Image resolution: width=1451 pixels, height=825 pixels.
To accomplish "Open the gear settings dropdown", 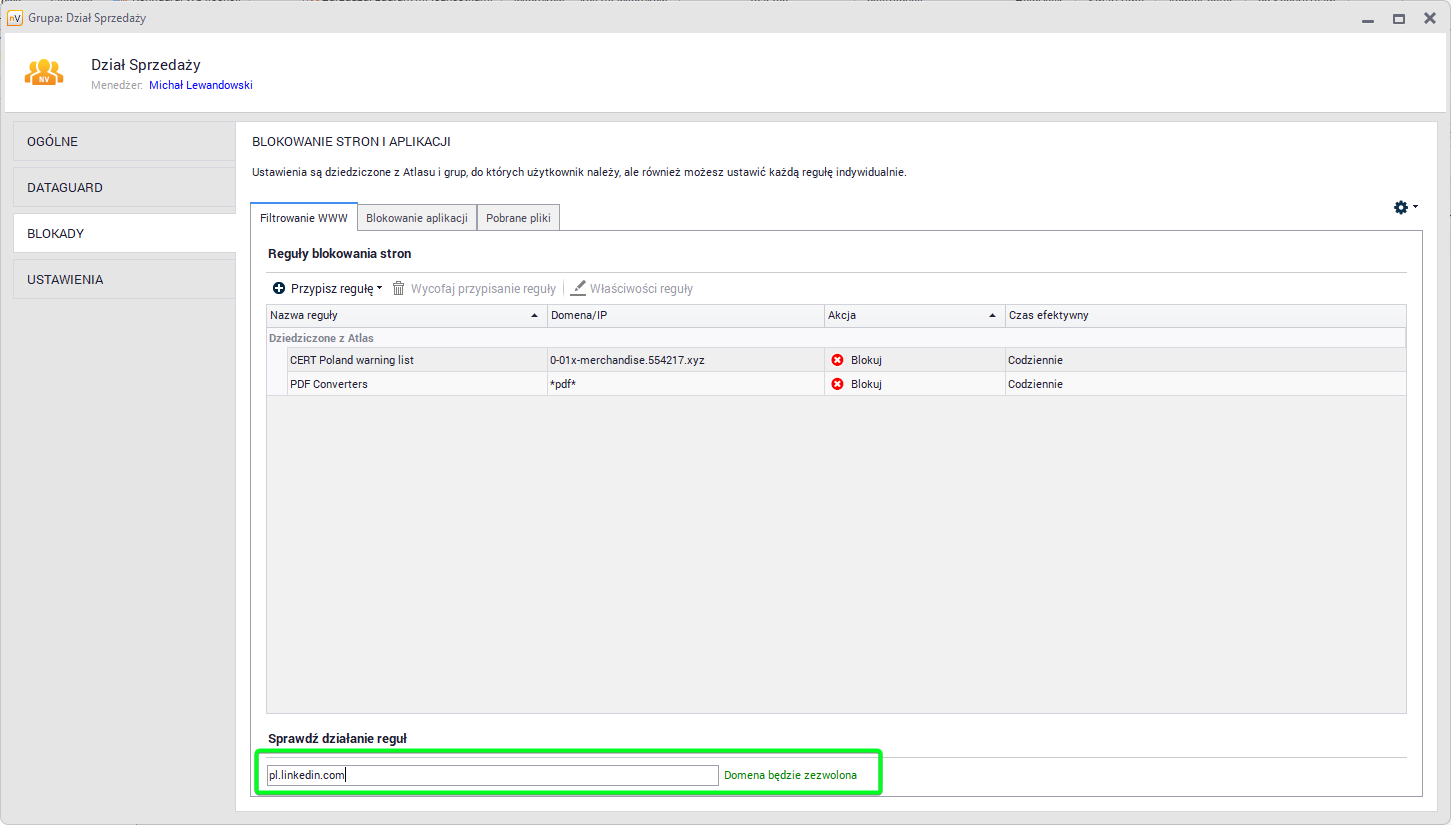I will [1405, 207].
